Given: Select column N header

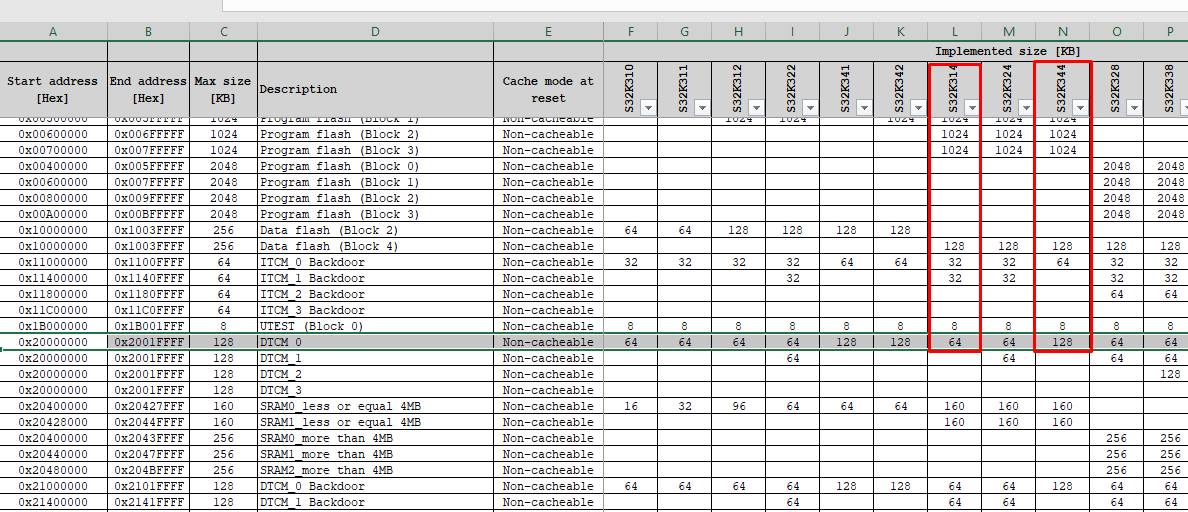Looking at the screenshot, I should tap(1063, 32).
